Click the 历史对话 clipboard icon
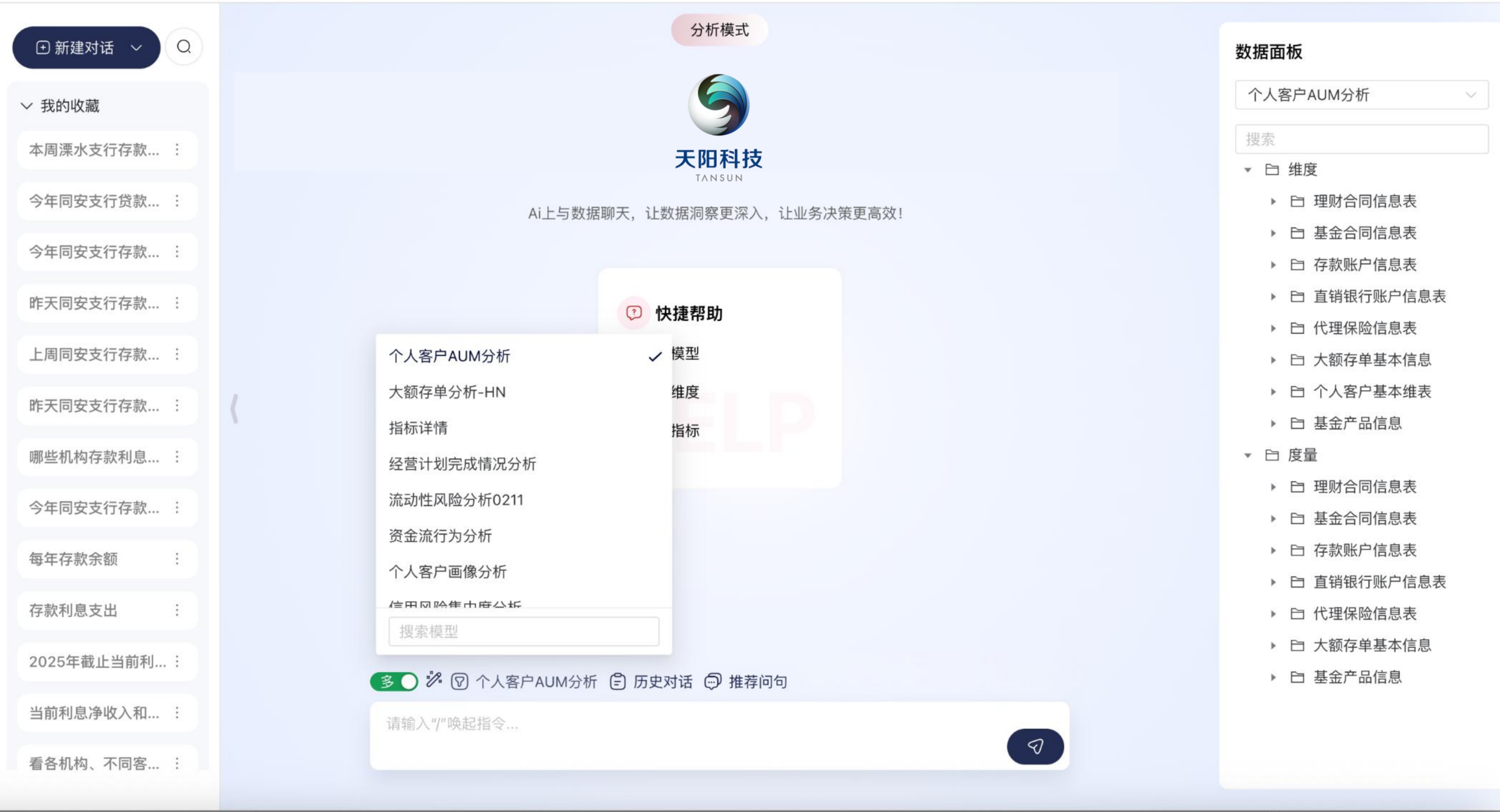The width and height of the screenshot is (1500, 812). tap(618, 681)
